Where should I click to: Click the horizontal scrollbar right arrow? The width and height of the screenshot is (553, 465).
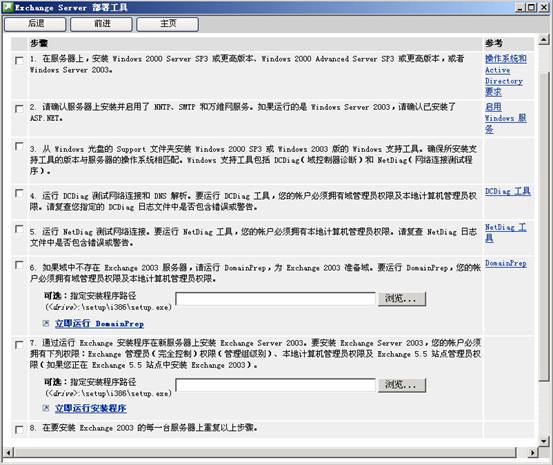tap(533, 452)
